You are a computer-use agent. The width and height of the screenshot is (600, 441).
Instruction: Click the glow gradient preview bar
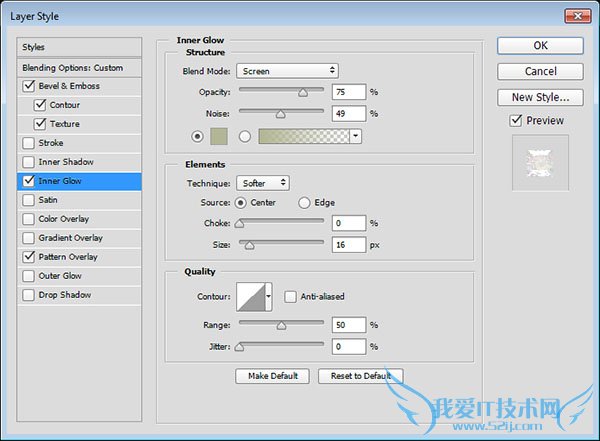click(304, 136)
